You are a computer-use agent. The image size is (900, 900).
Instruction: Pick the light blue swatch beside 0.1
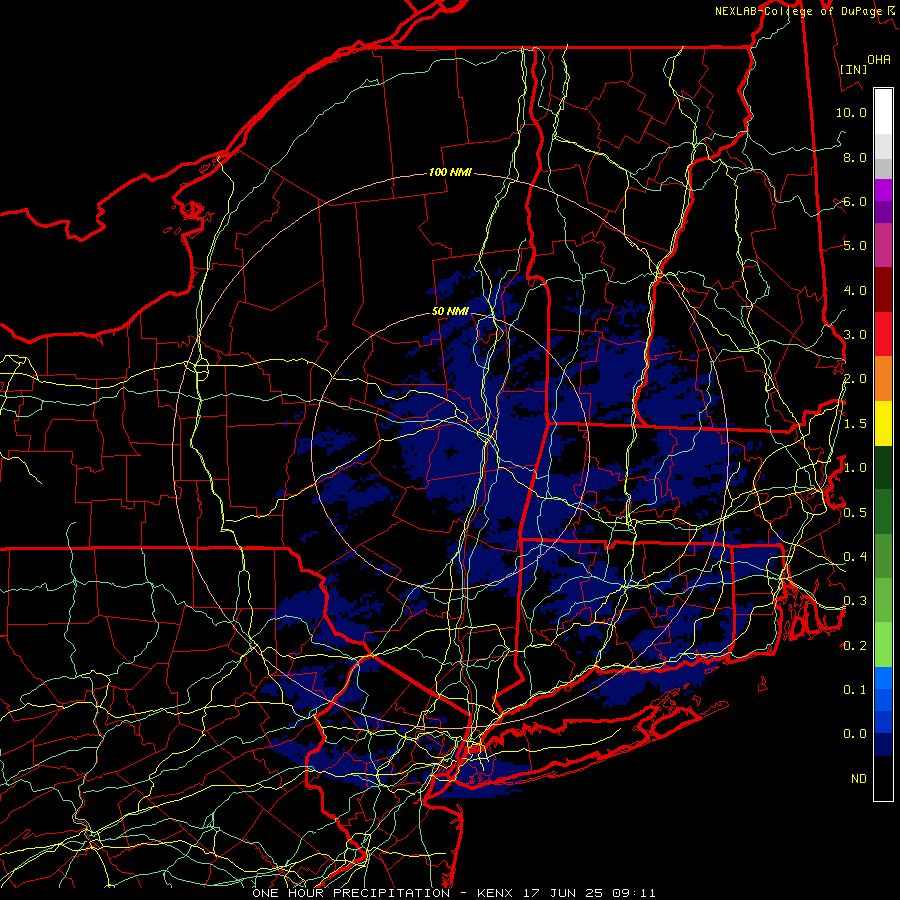(883, 678)
